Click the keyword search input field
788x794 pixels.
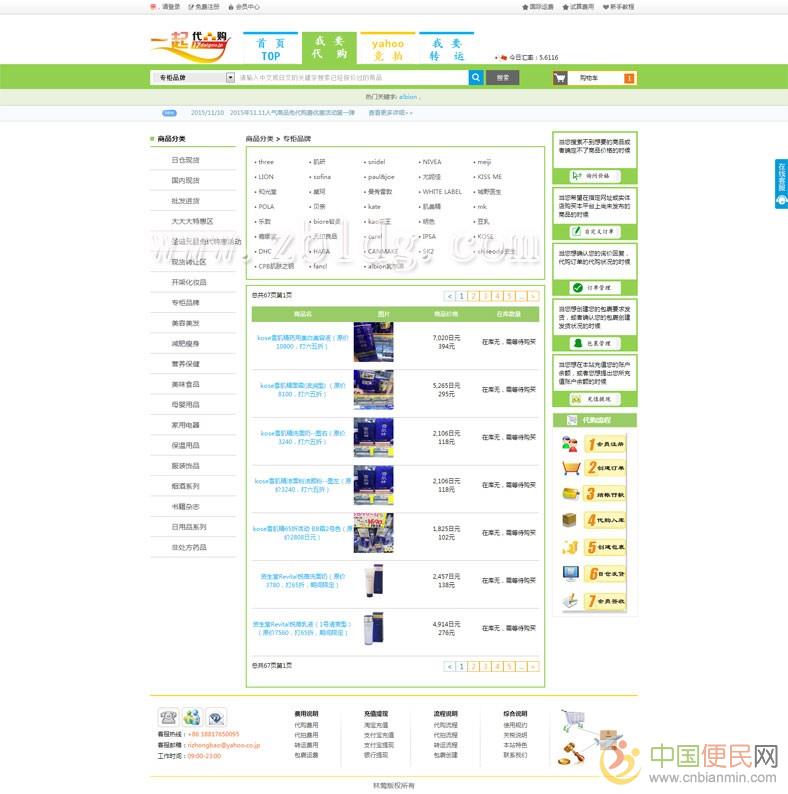pyautogui.click(x=350, y=77)
